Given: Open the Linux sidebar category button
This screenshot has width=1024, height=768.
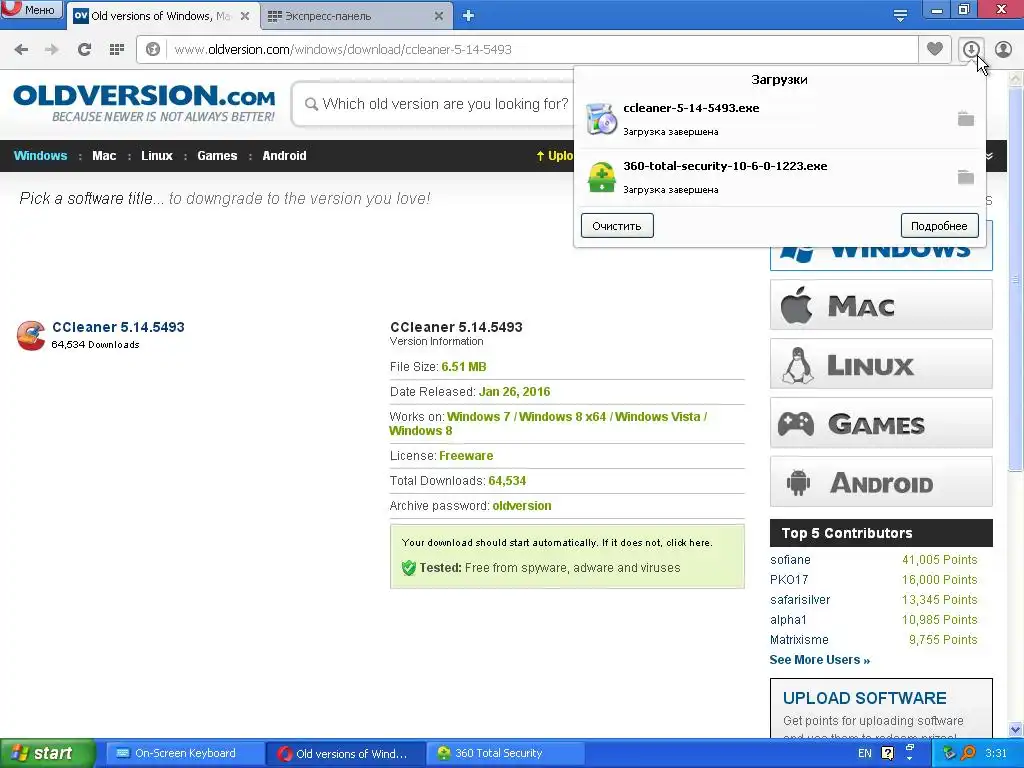Looking at the screenshot, I should pyautogui.click(x=881, y=364).
